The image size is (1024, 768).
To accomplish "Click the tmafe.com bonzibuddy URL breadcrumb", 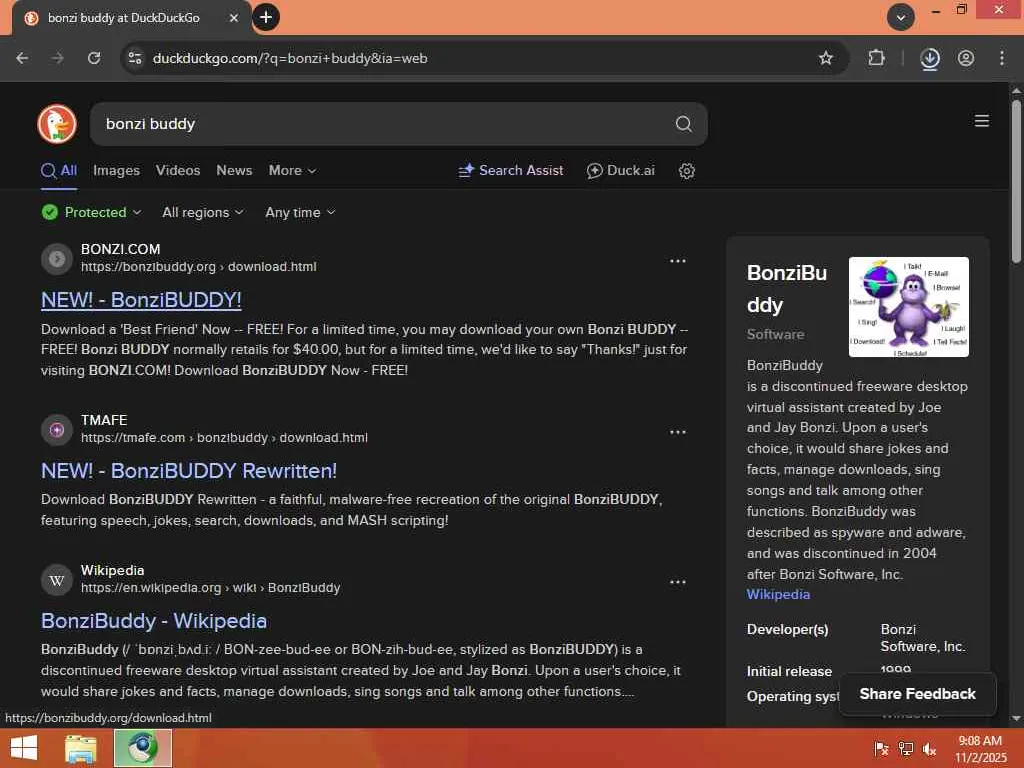I will (x=224, y=438).
